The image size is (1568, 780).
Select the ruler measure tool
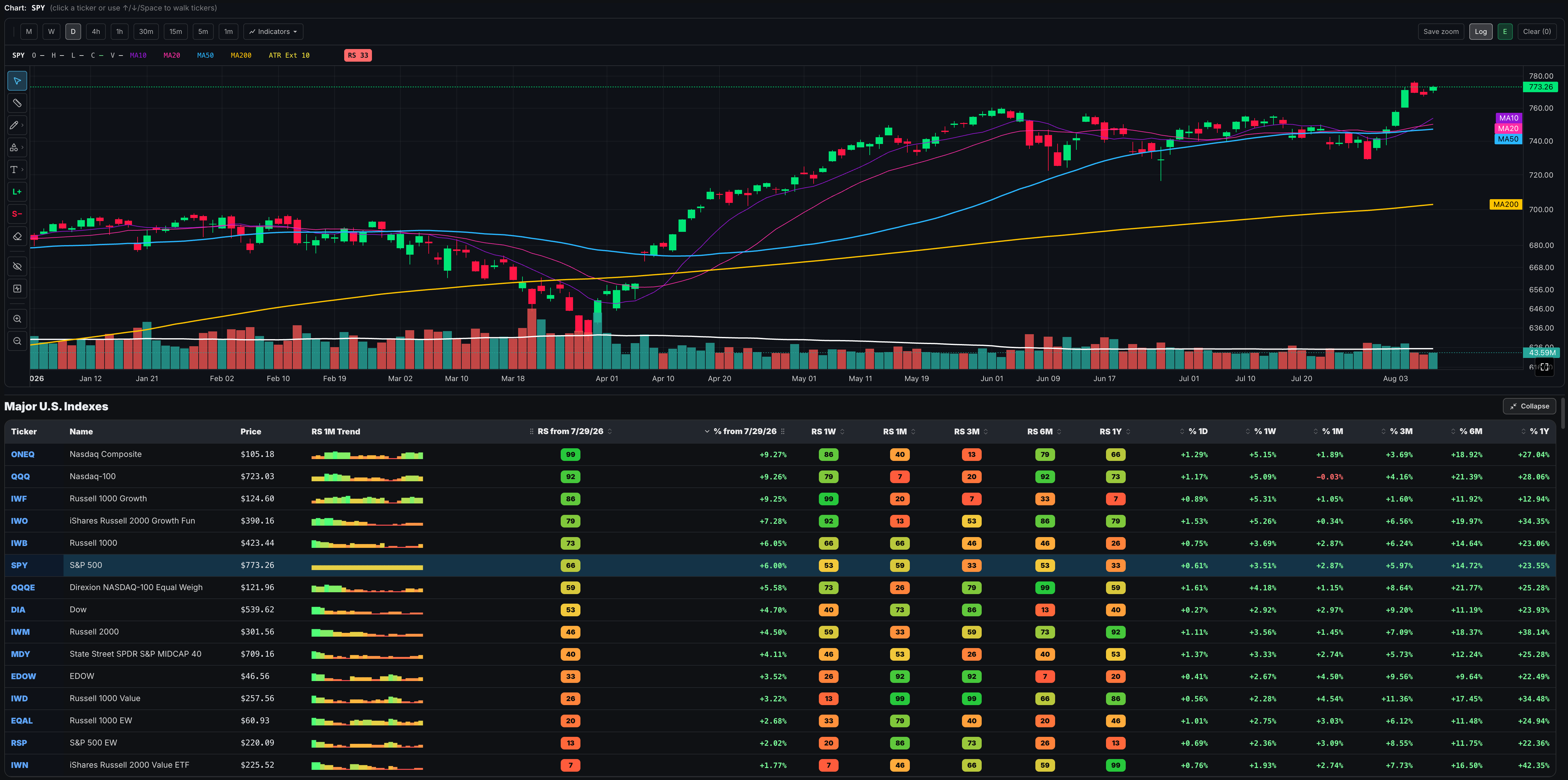point(17,103)
